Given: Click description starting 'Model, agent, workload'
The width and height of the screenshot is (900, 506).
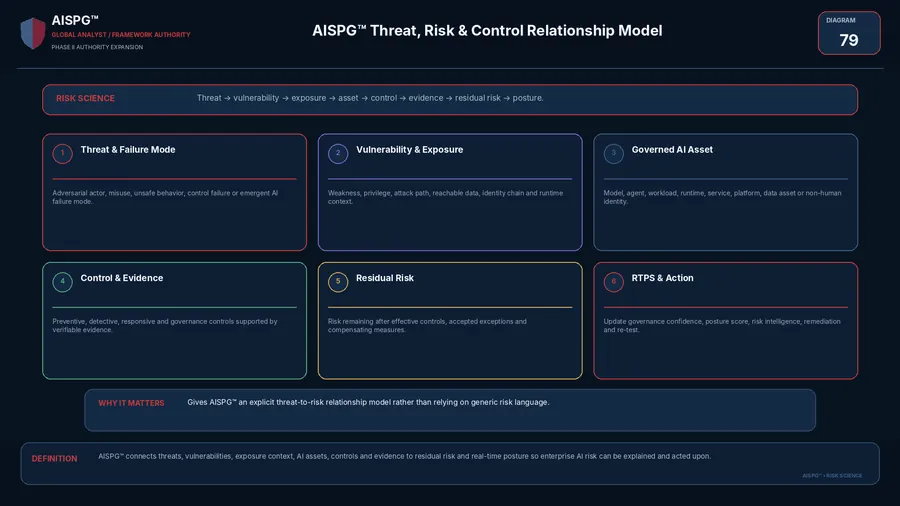Looking at the screenshot, I should pos(722,197).
